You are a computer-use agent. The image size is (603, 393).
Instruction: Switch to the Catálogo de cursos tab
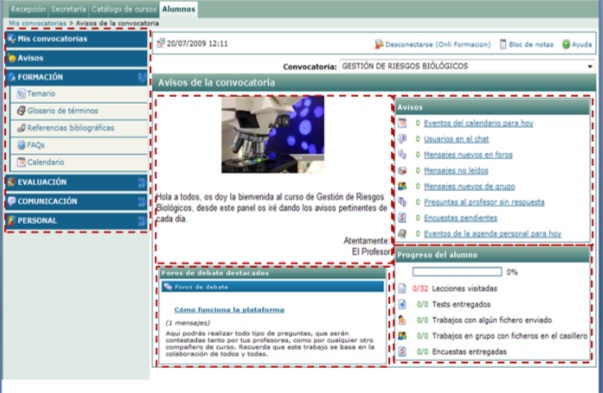coord(124,9)
